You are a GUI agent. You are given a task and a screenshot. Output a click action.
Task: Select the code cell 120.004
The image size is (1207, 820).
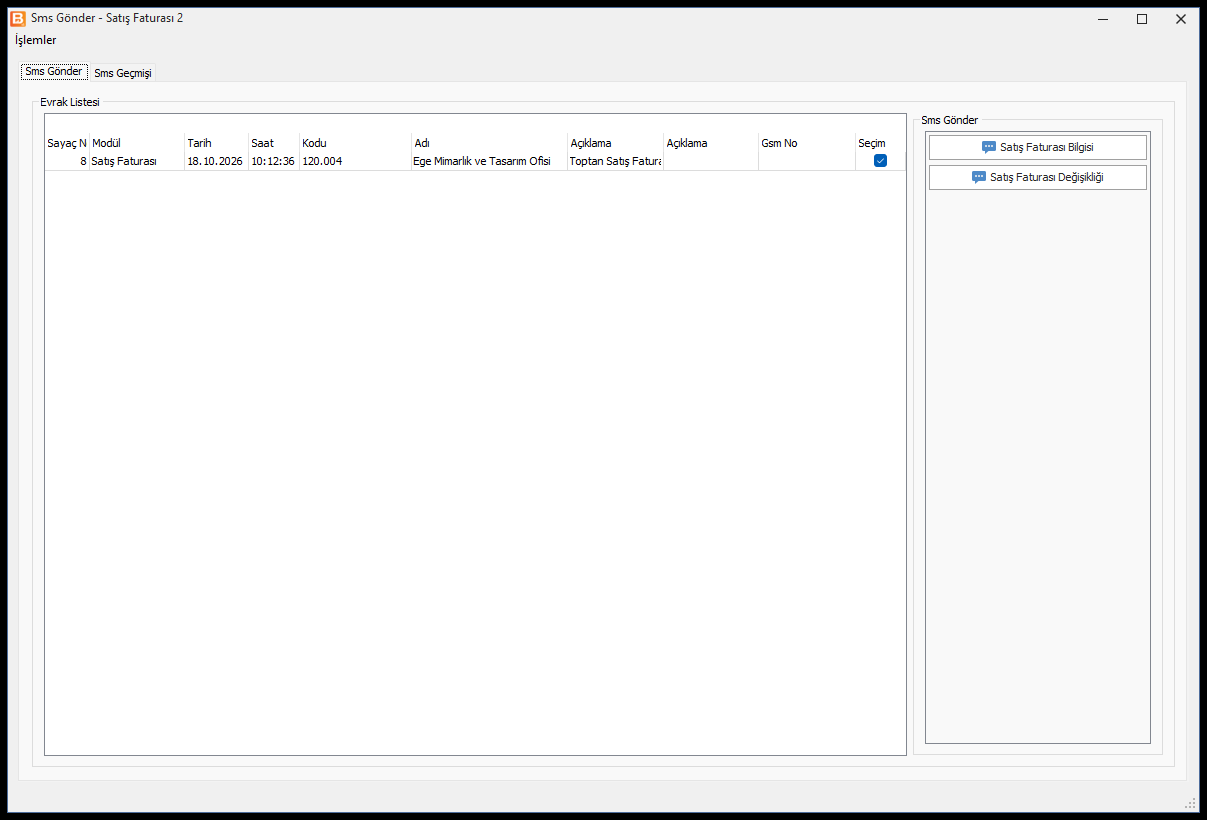pos(355,161)
